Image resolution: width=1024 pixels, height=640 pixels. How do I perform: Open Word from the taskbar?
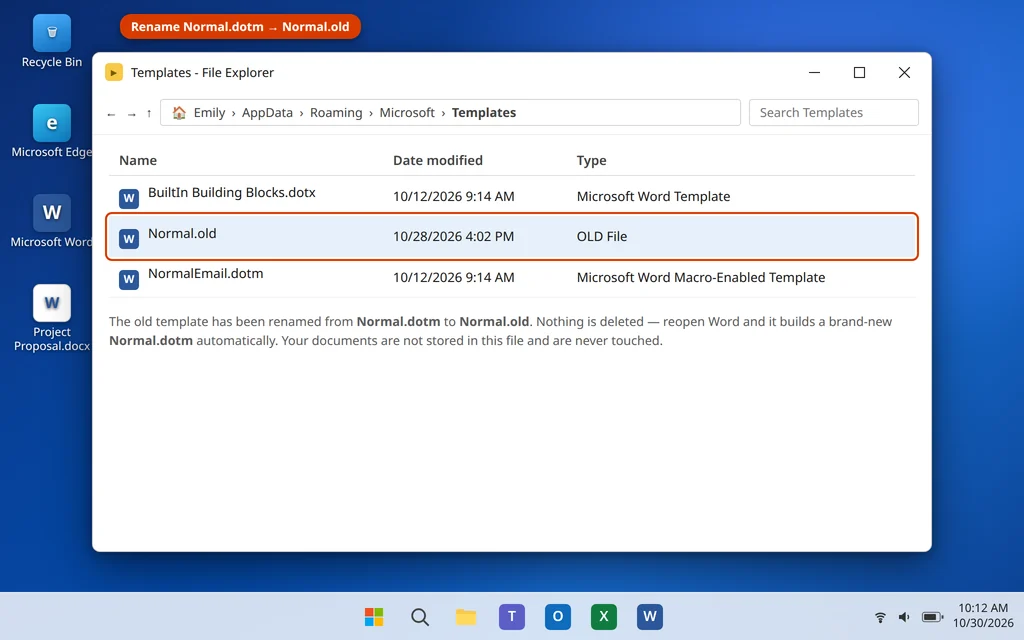[650, 616]
